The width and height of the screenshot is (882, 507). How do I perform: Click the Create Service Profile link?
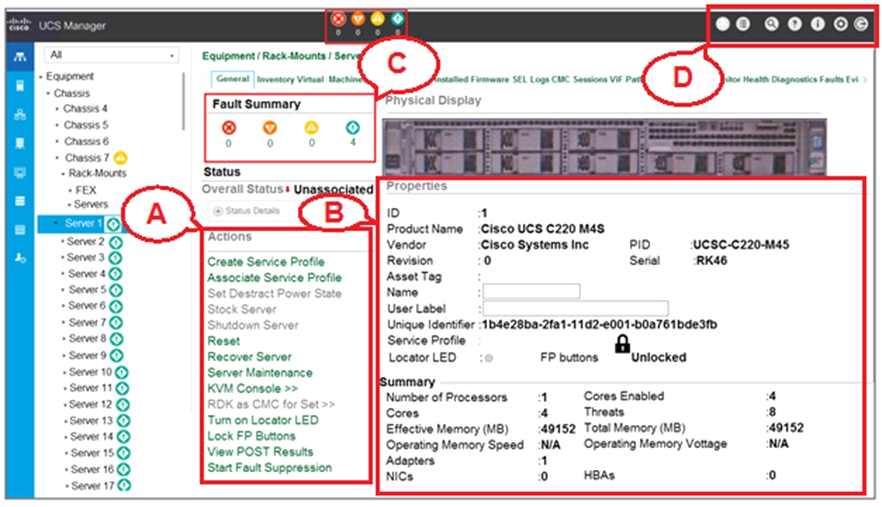click(x=266, y=262)
